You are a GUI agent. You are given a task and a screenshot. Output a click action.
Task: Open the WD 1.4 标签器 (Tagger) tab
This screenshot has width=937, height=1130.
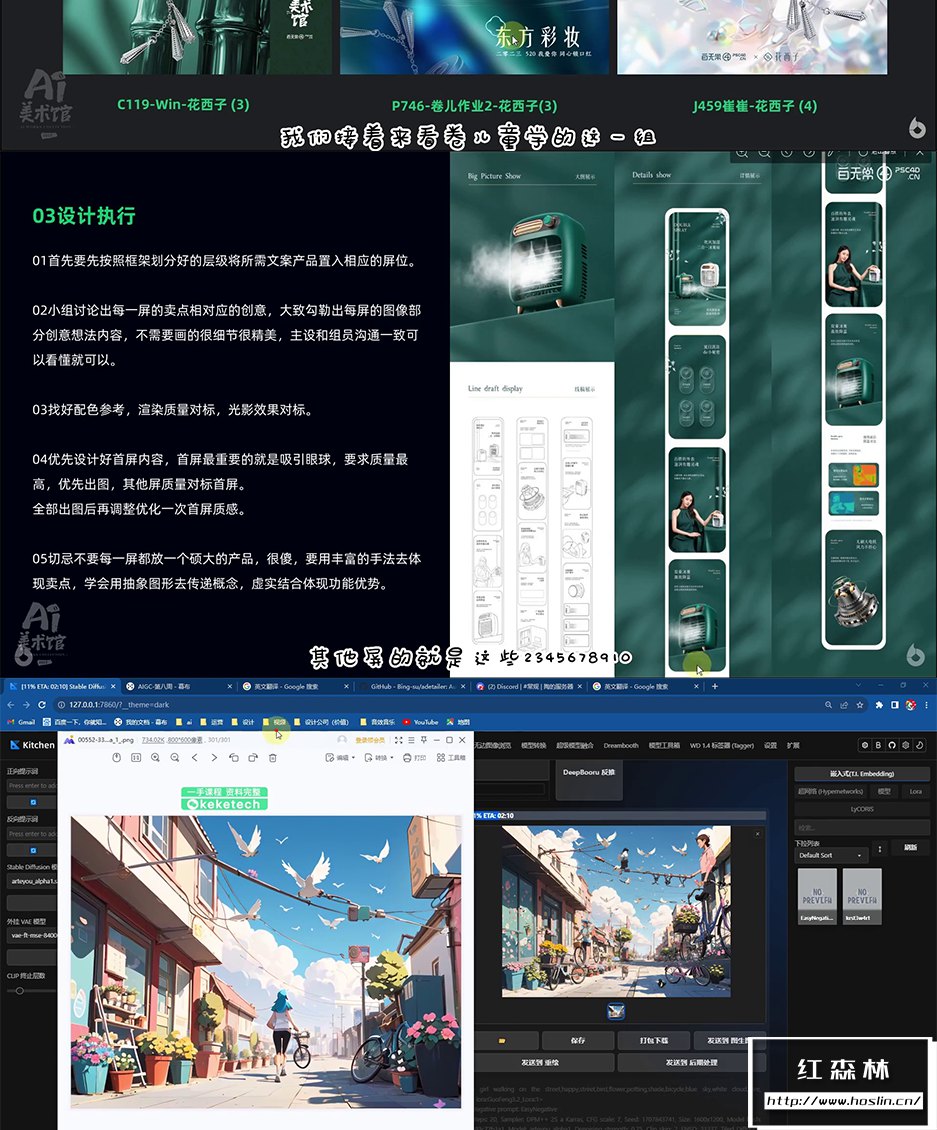721,745
